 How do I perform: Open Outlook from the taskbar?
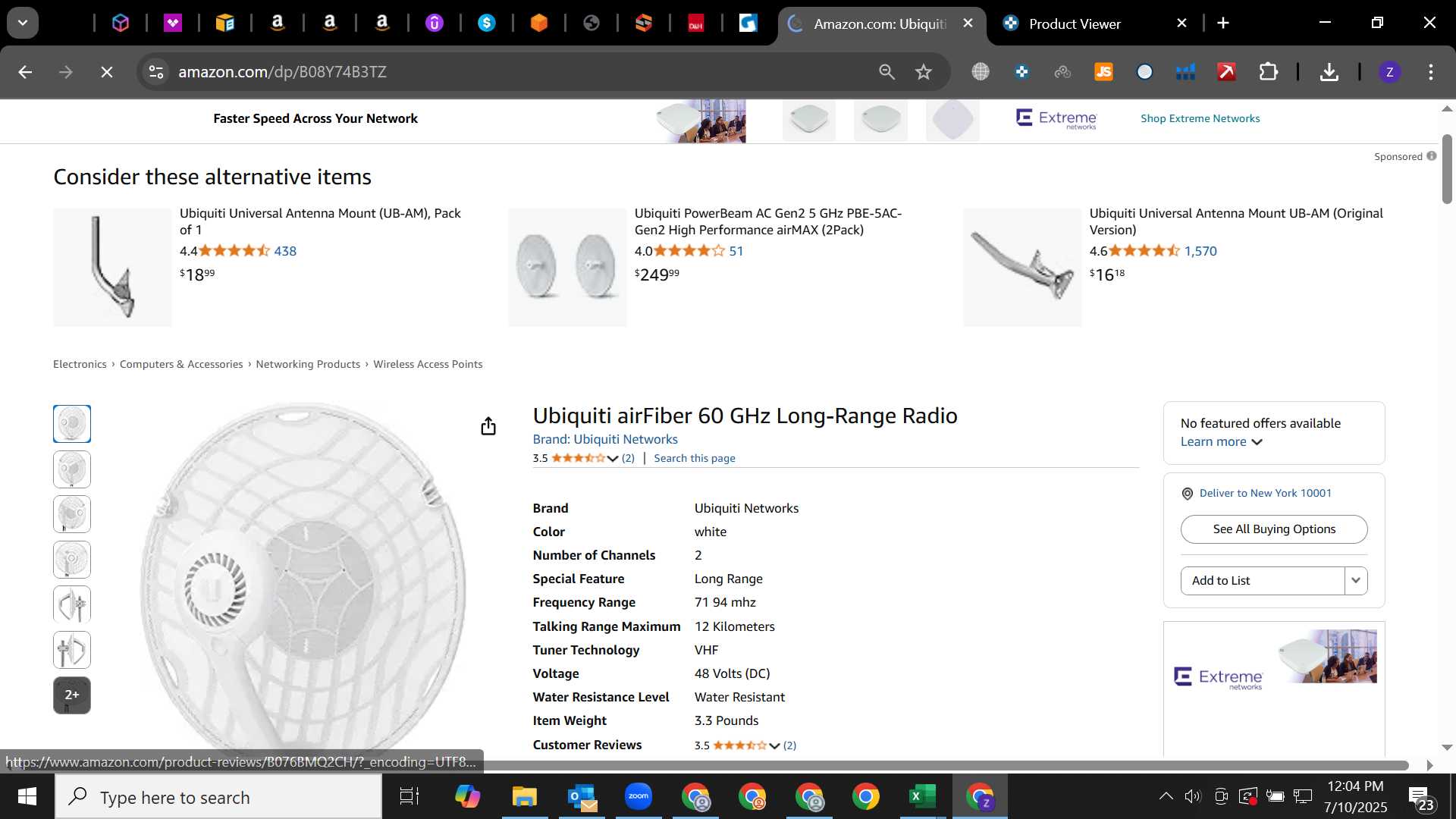click(x=582, y=796)
